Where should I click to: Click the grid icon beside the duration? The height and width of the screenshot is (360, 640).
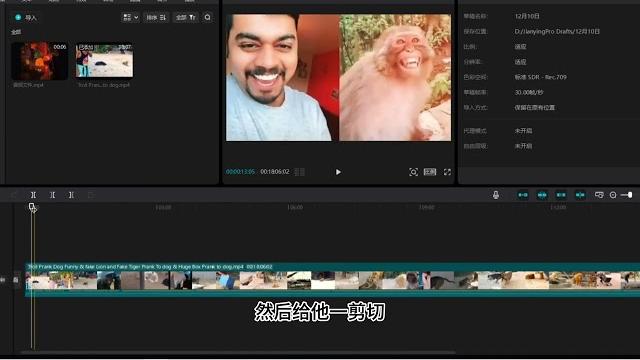[x=300, y=172]
